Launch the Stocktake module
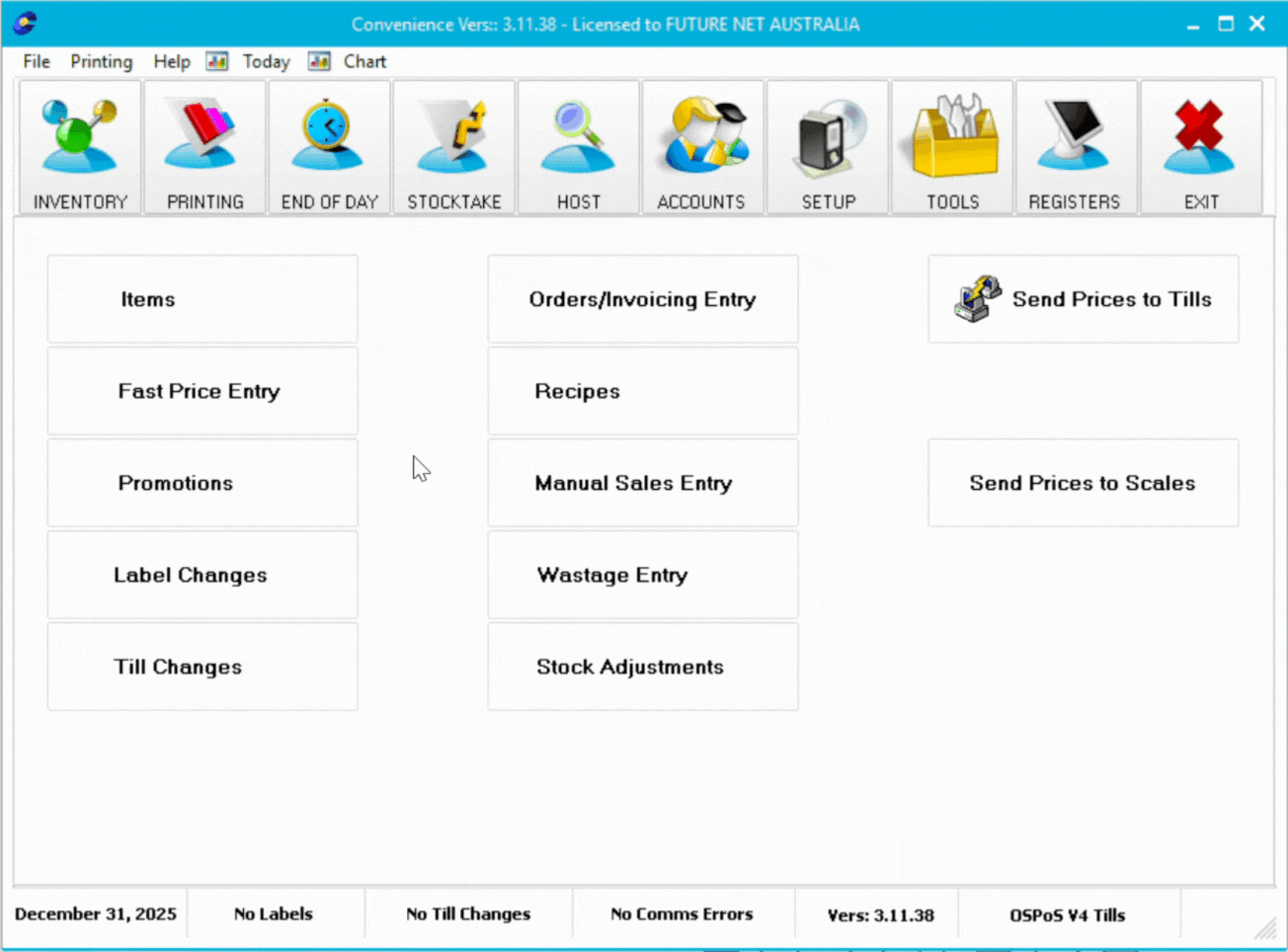The image size is (1288, 952). click(x=453, y=146)
